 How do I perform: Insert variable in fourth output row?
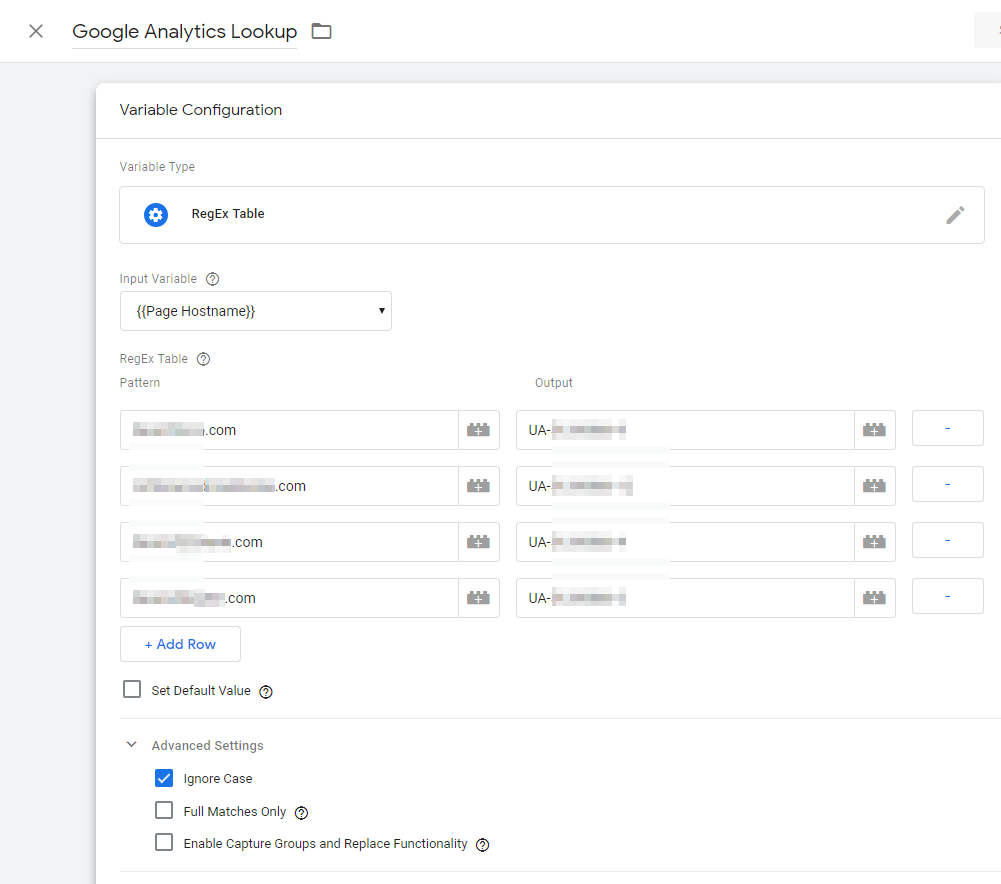(x=874, y=598)
